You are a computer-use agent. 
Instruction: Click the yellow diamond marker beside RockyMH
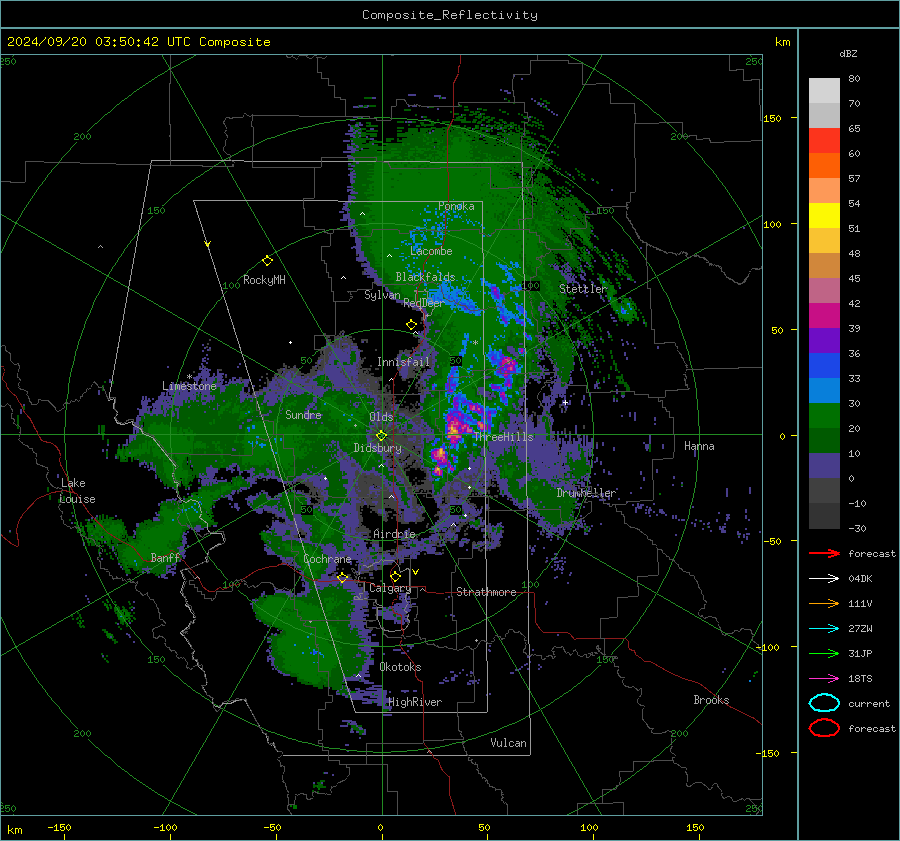(x=267, y=261)
